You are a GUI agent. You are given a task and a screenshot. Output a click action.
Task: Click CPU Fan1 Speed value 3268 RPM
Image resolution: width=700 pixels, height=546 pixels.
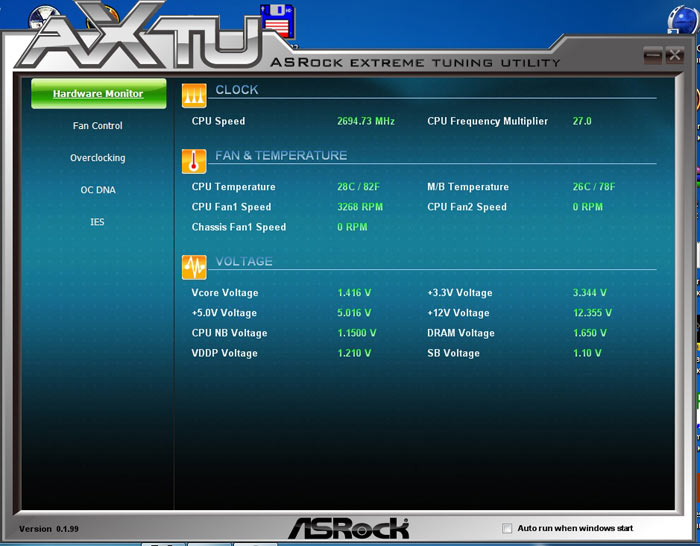(x=360, y=207)
